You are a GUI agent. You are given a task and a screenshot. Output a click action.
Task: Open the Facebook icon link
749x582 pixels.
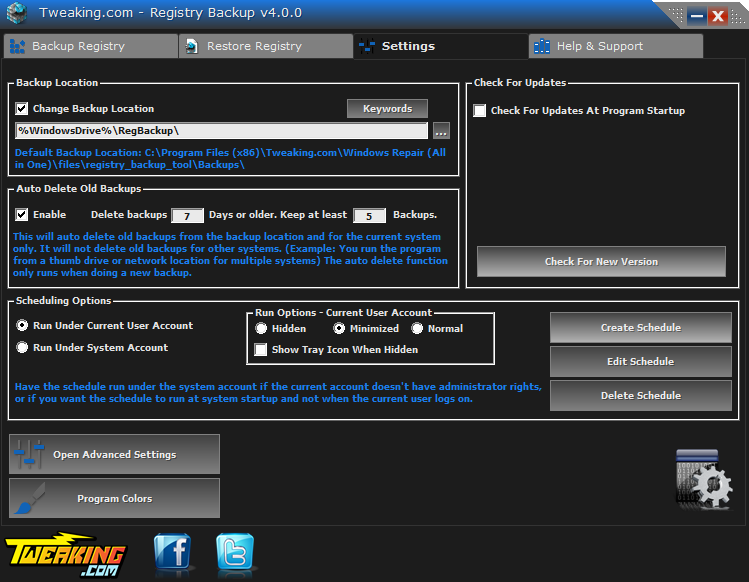(x=173, y=553)
